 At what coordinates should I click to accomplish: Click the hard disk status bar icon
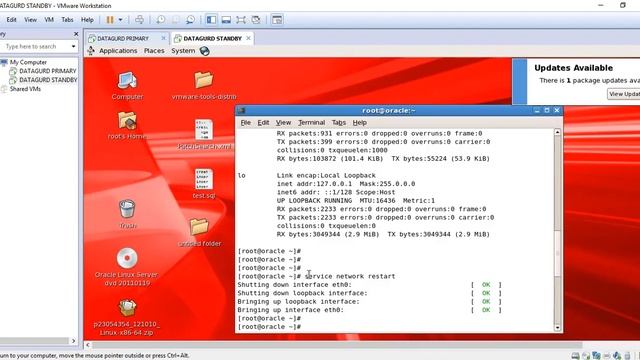(575, 356)
